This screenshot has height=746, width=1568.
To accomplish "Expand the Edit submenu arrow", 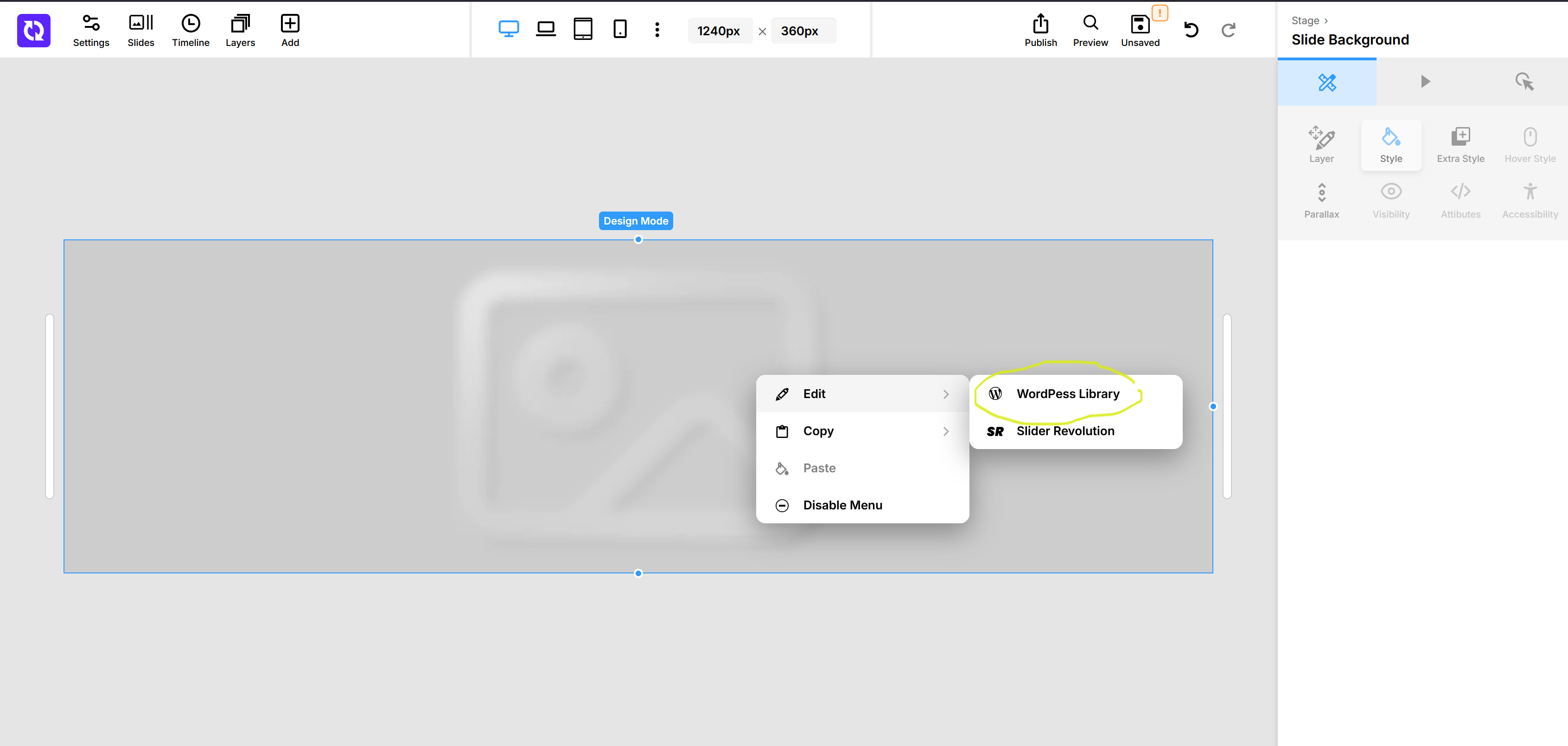I will 945,394.
